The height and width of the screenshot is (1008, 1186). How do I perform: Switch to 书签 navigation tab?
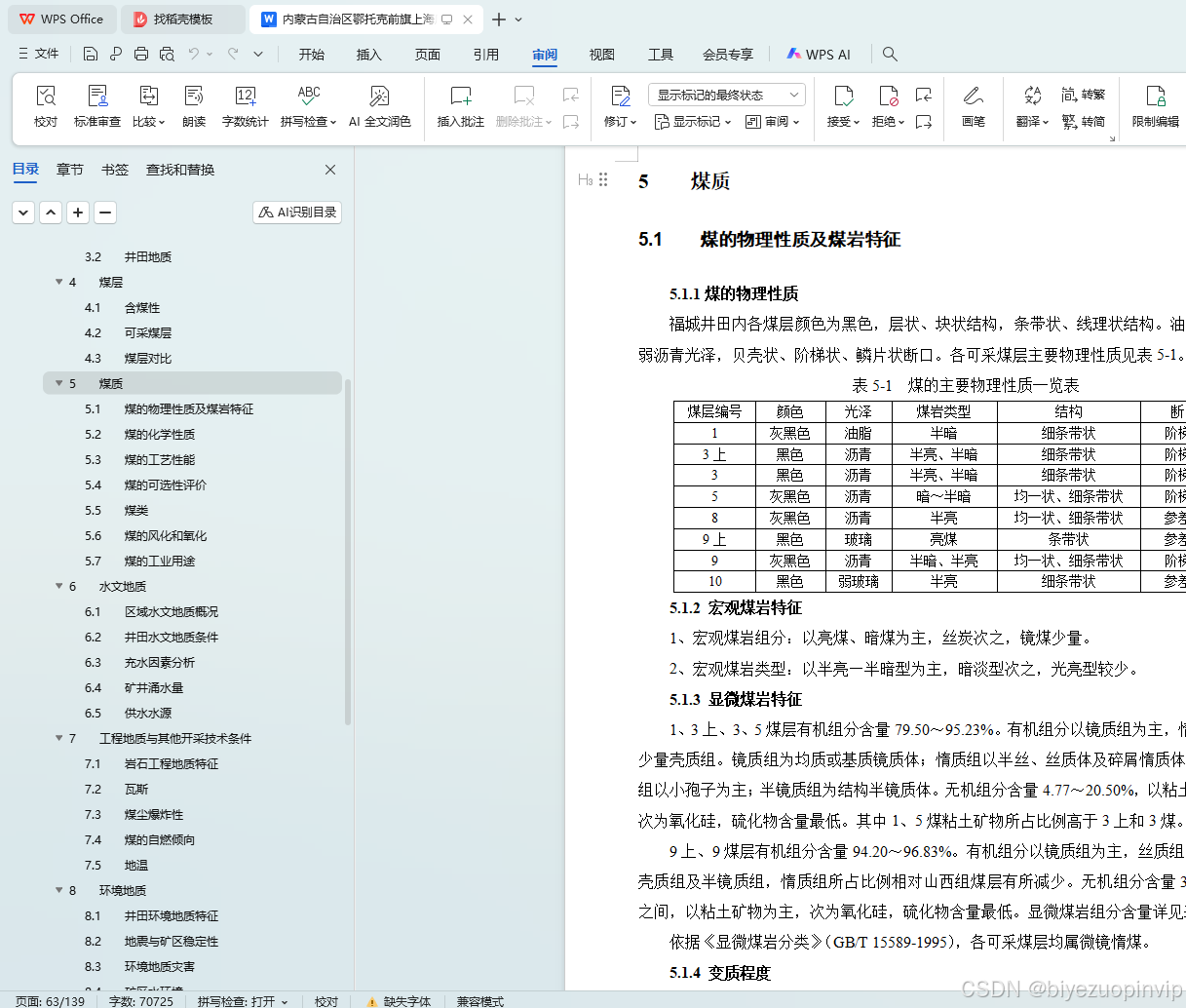(x=115, y=170)
